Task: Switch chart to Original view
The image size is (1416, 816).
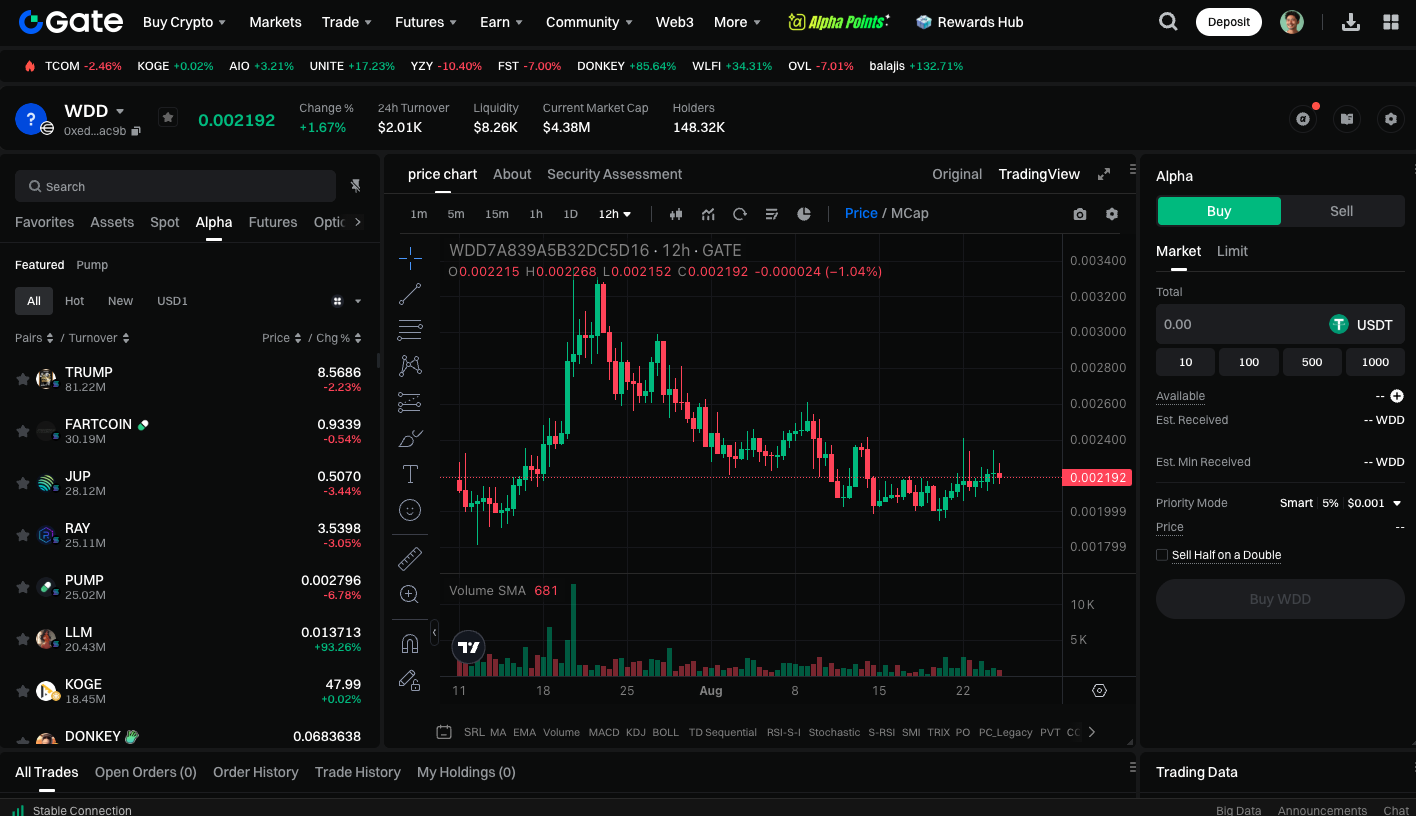Action: pyautogui.click(x=957, y=174)
